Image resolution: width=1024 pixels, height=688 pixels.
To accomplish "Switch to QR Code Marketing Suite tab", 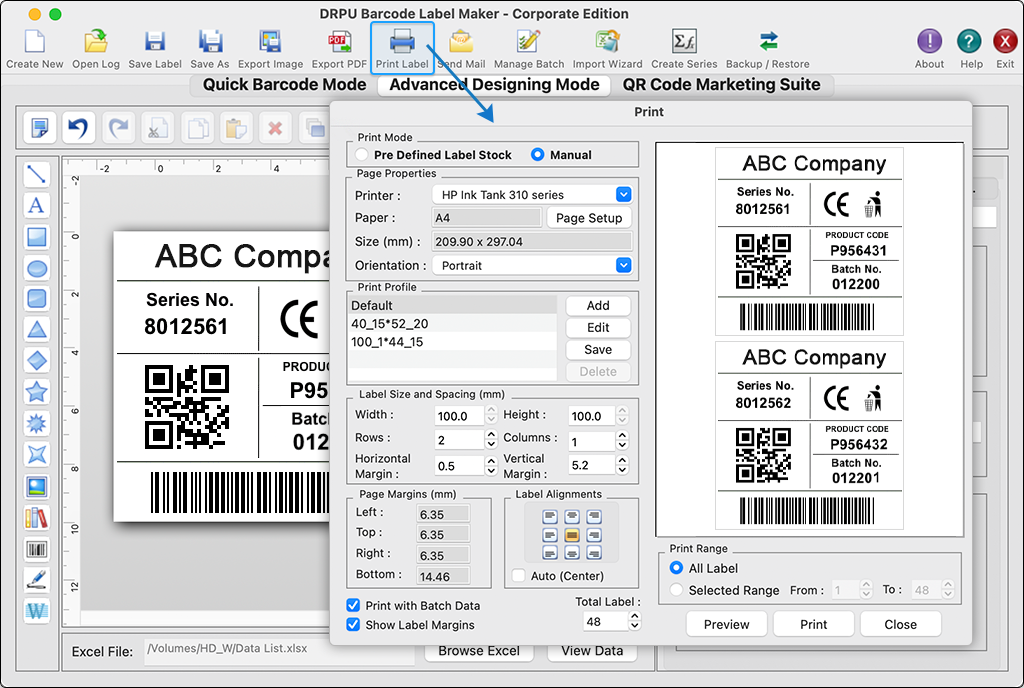I will pyautogui.click(x=721, y=85).
